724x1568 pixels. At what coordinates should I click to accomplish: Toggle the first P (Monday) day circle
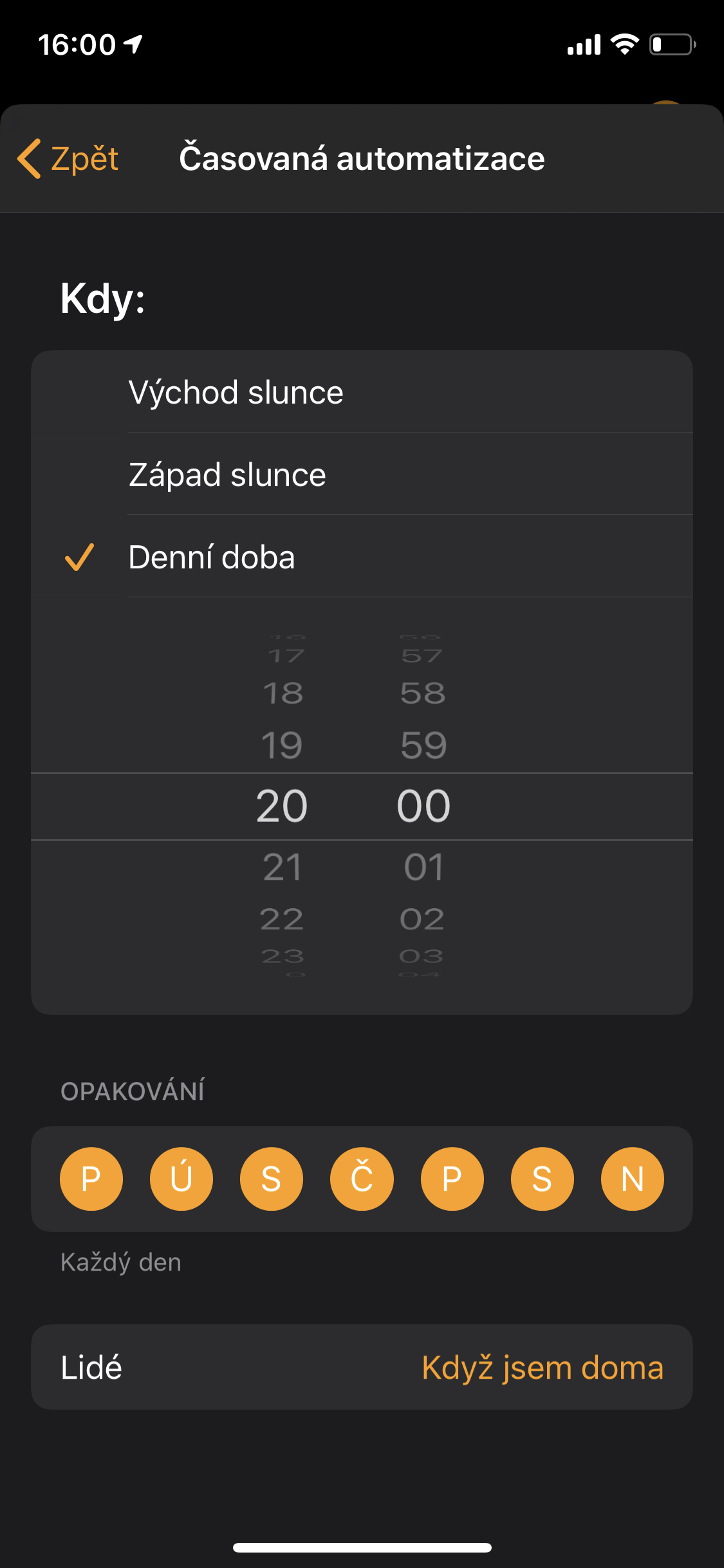[91, 1179]
